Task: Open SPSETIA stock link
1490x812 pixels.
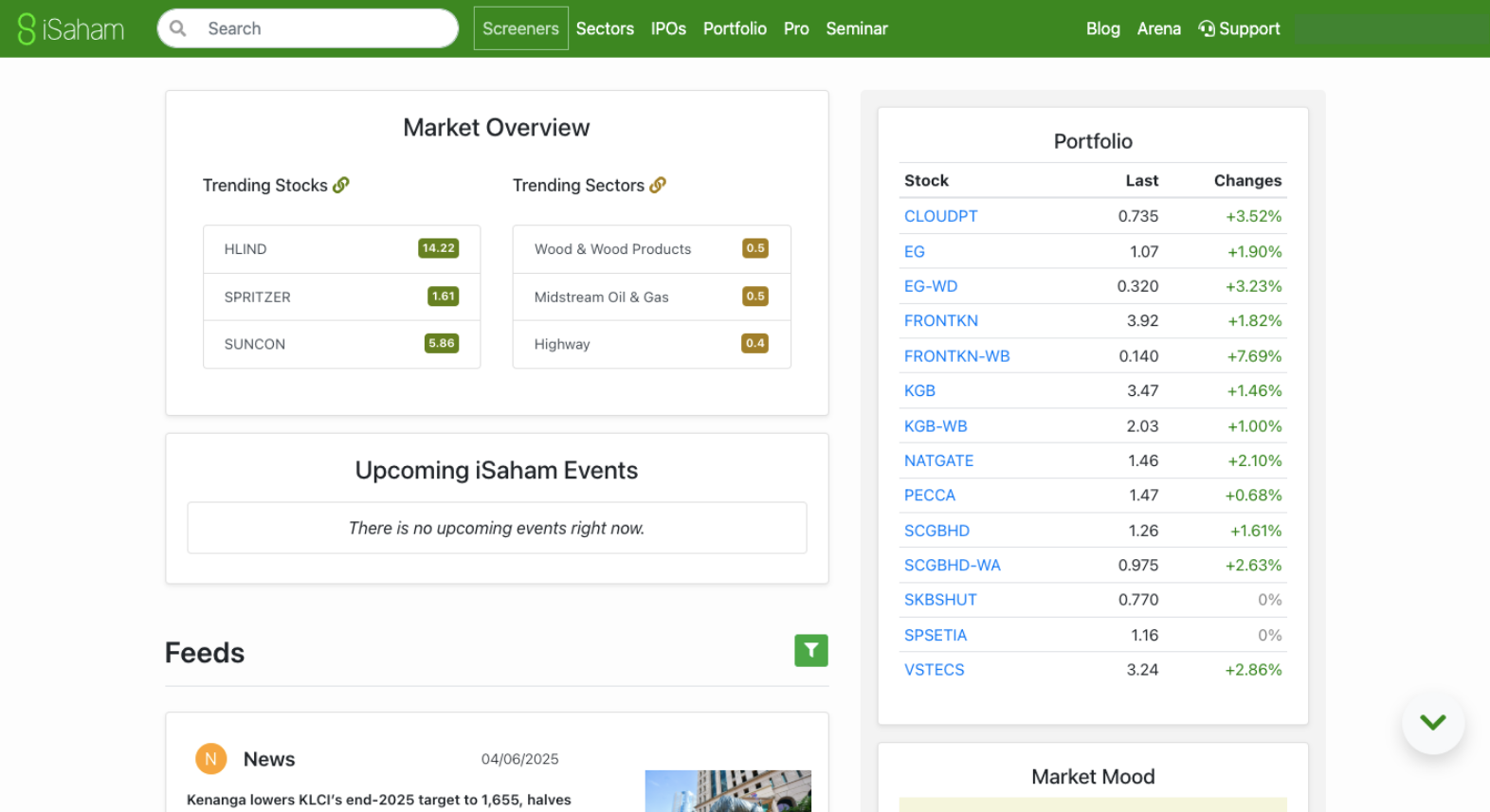Action: [936, 635]
